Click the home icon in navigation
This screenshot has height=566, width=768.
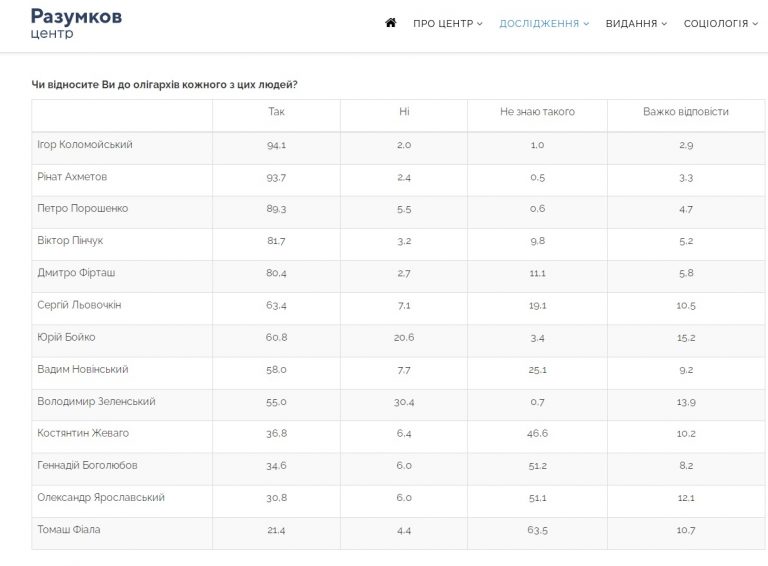(390, 23)
